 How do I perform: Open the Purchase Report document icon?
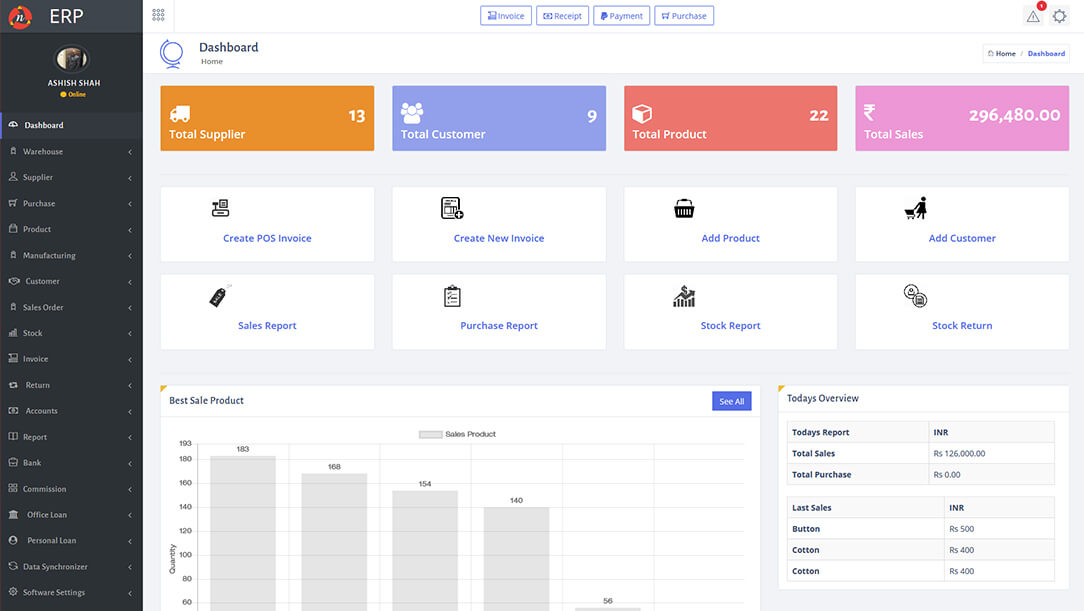452,295
